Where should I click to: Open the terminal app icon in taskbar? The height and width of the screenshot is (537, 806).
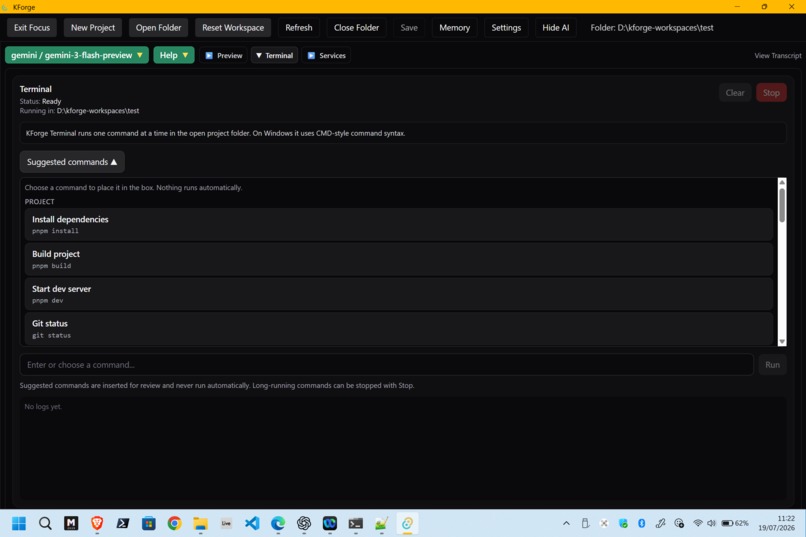[356, 523]
